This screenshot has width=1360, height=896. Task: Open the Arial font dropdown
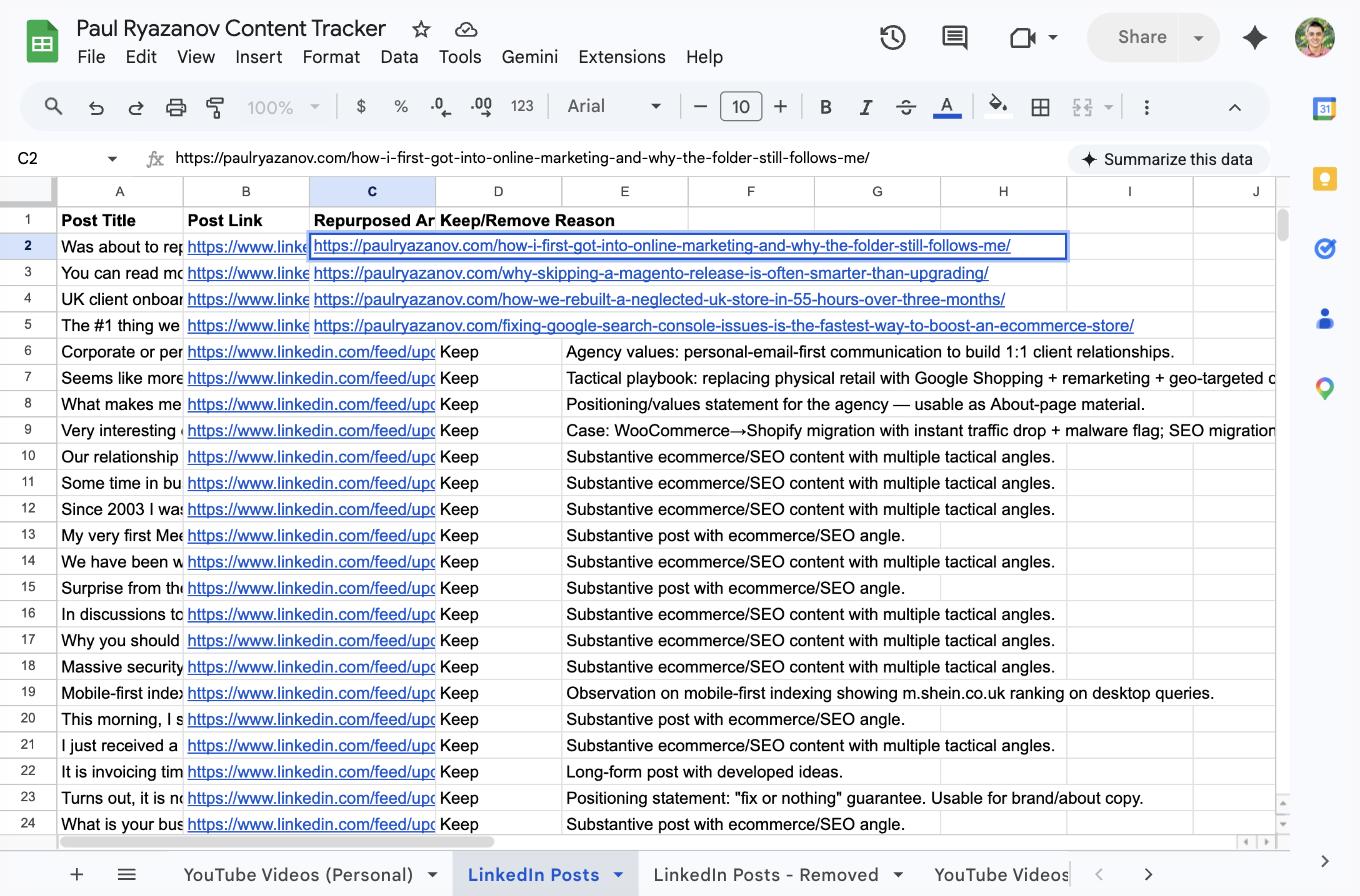pyautogui.click(x=613, y=106)
